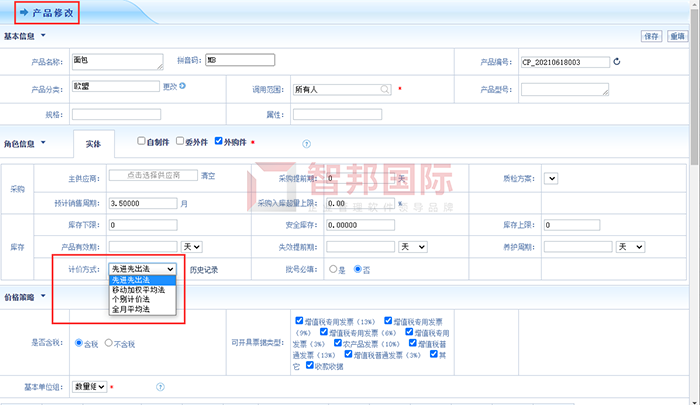Image resolution: width=700 pixels, height=405 pixels.
Task: Switch to the 实体 tab
Action: (x=92, y=144)
